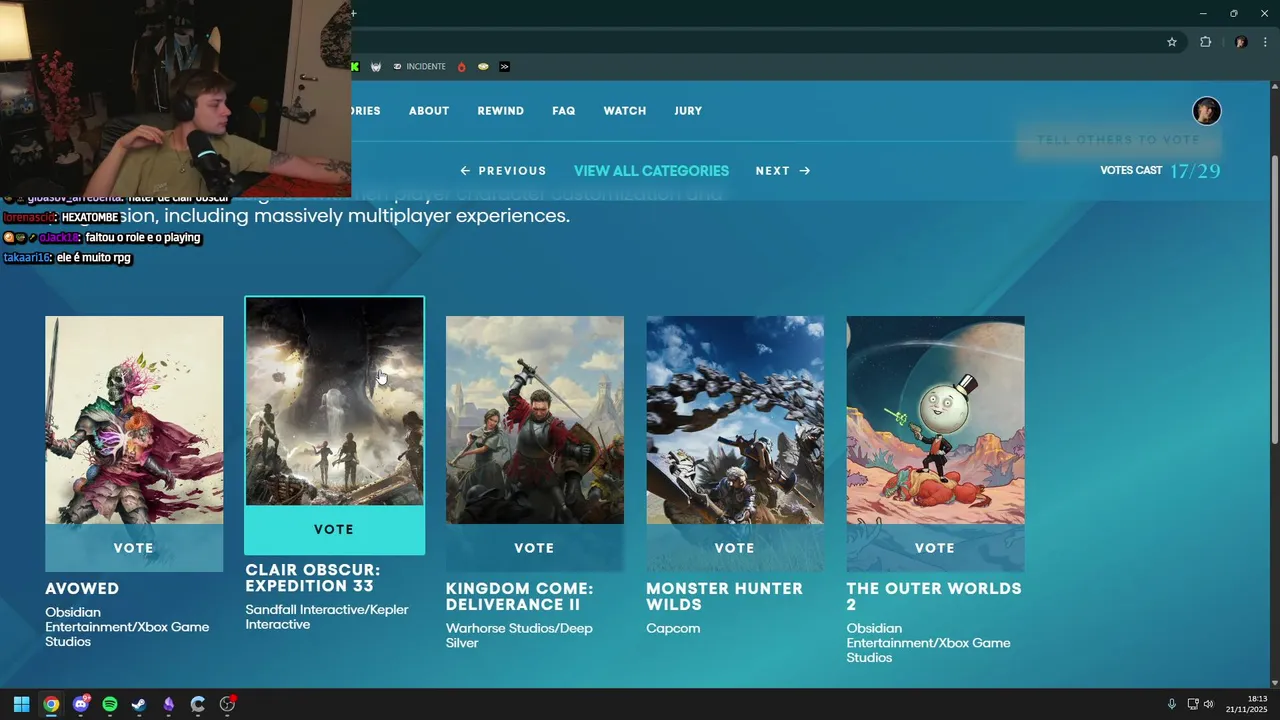Screen dimensions: 1280x720
Task: Select the Avowed cover art
Action: 134,420
